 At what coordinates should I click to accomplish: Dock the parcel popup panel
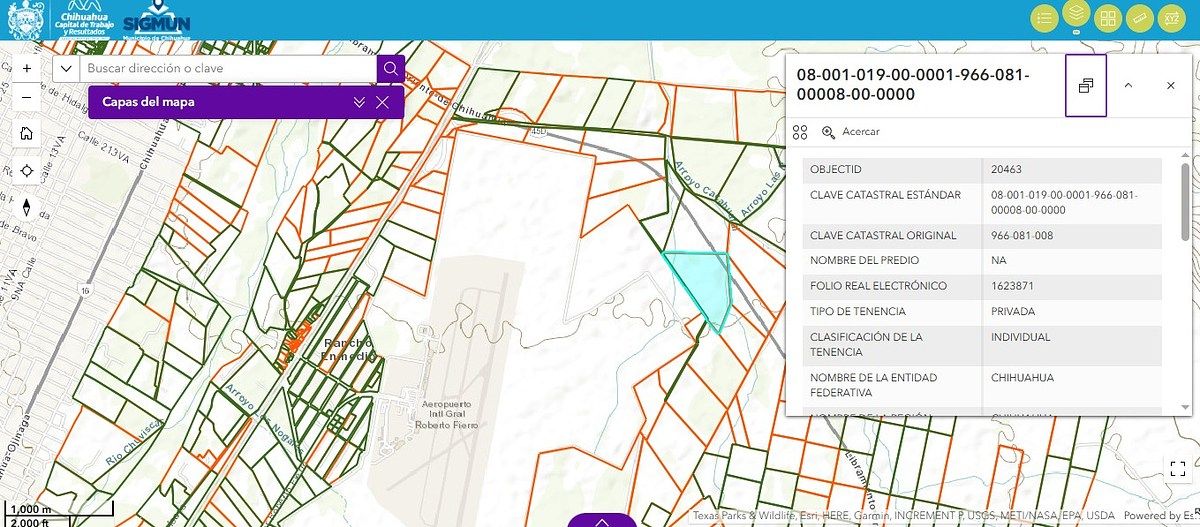[1086, 86]
